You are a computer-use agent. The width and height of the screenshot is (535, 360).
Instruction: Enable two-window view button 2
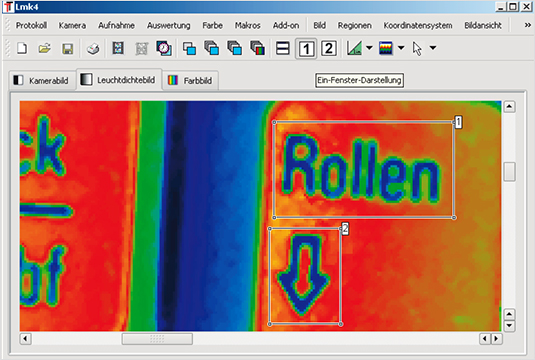[329, 48]
